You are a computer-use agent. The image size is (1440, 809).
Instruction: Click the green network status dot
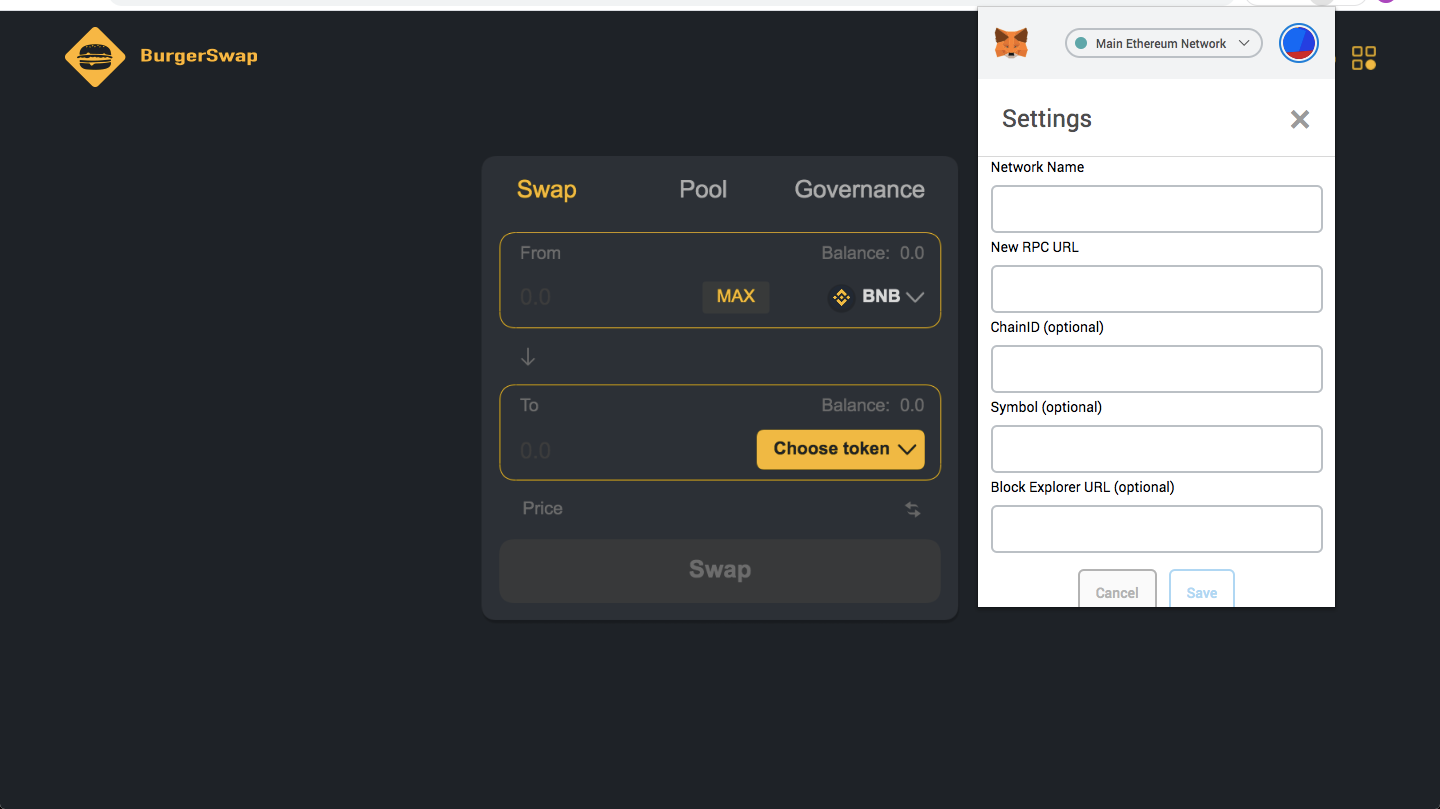tap(1081, 44)
